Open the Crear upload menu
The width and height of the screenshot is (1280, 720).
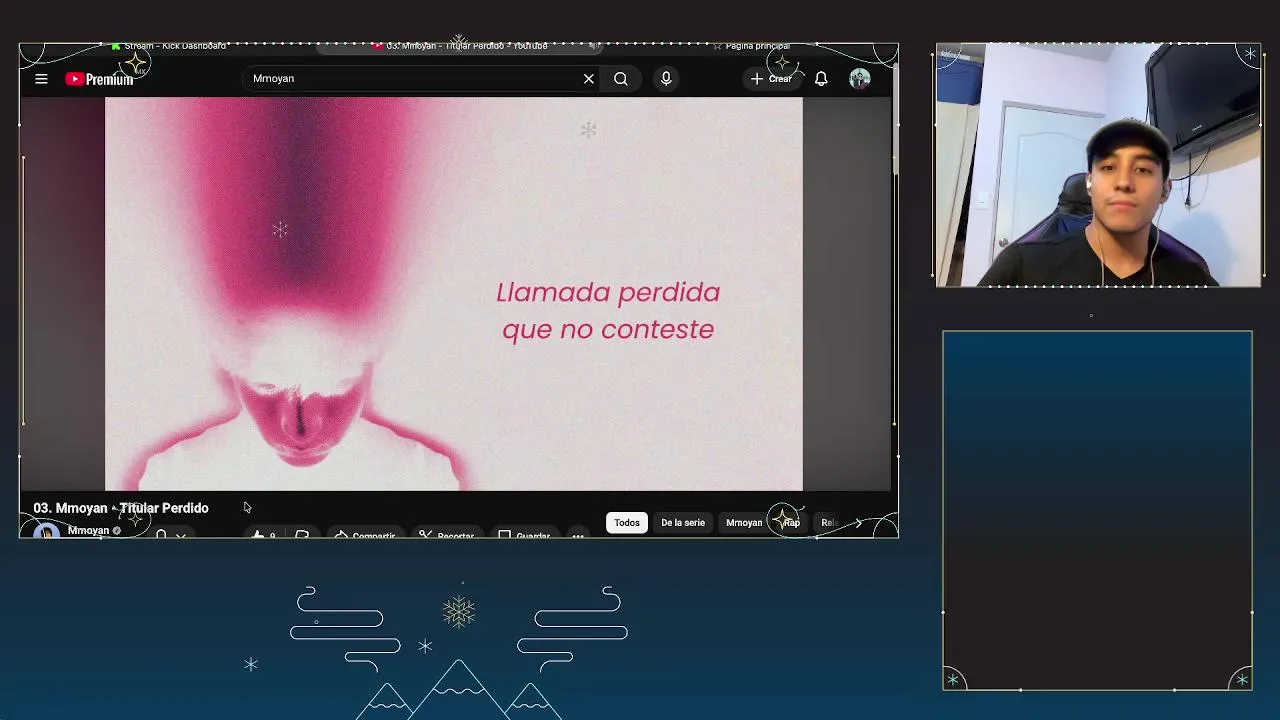click(x=771, y=79)
